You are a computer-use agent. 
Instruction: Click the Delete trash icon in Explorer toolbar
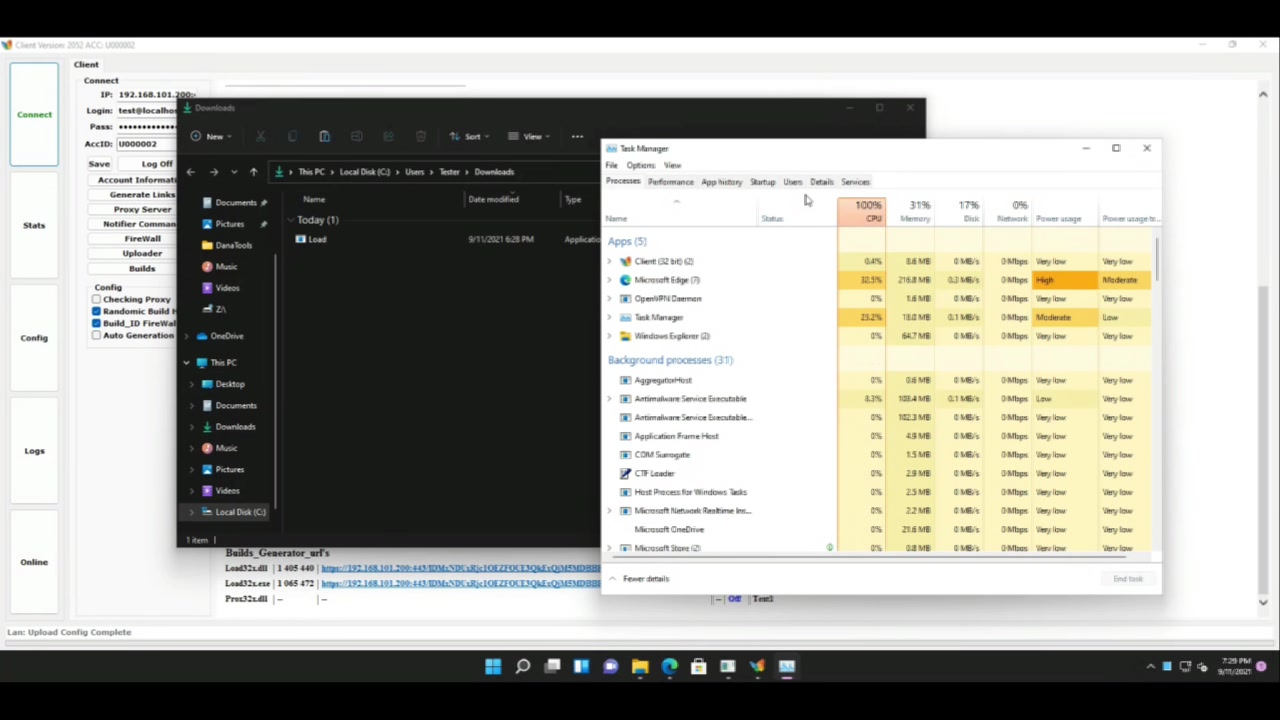coord(420,136)
